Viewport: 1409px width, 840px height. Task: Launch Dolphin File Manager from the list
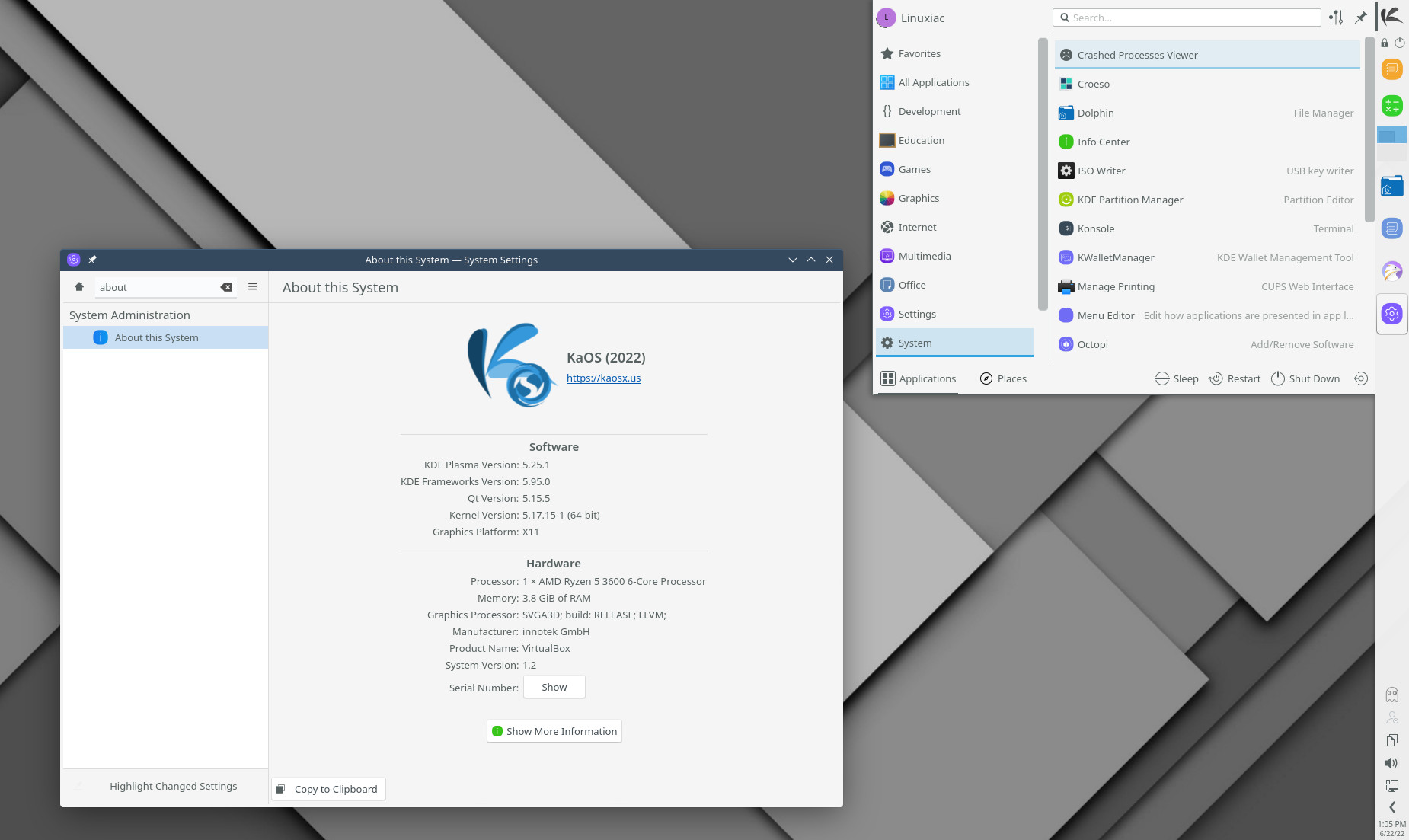[x=1207, y=113]
